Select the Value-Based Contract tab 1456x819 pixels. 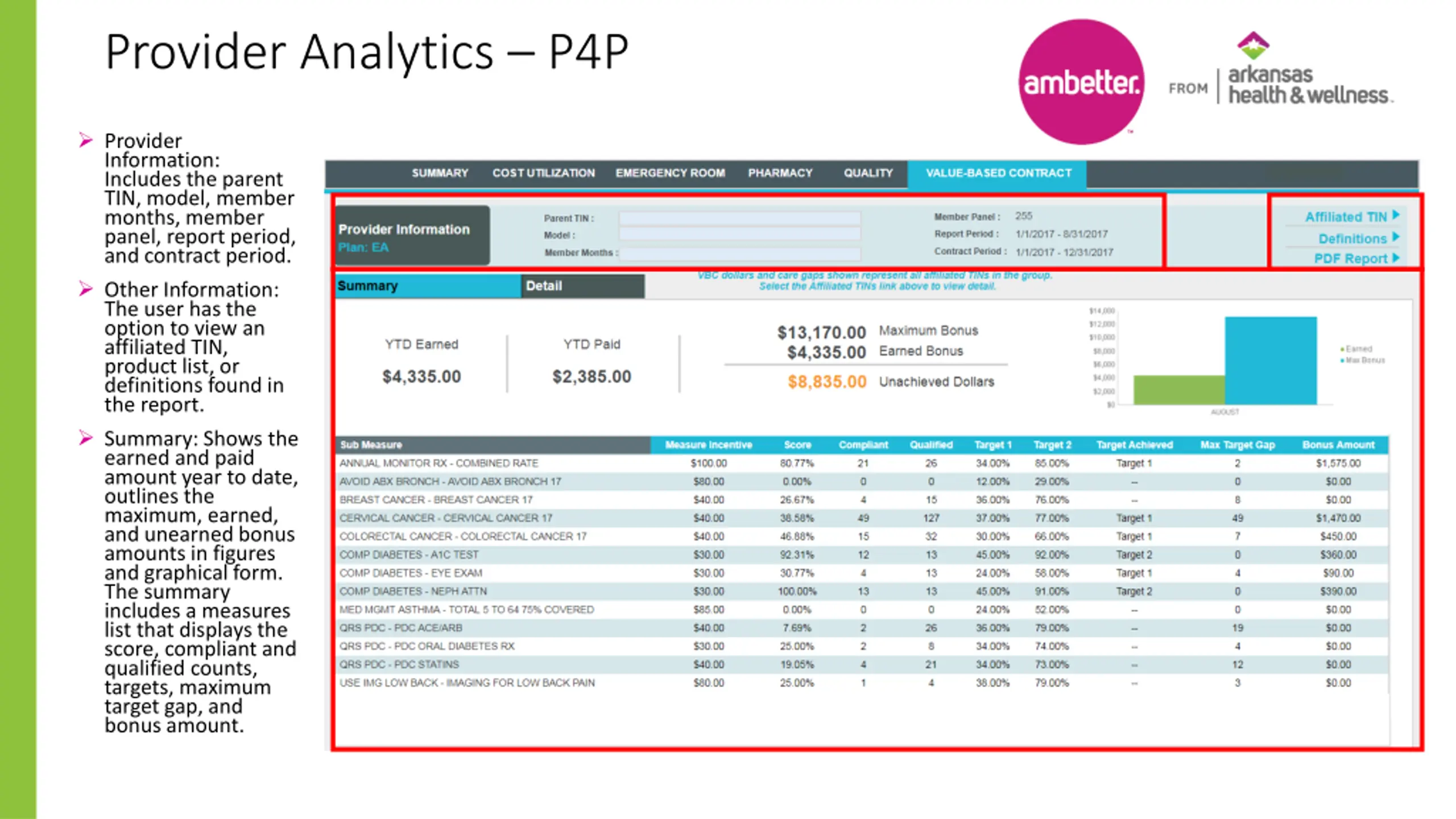(x=998, y=173)
